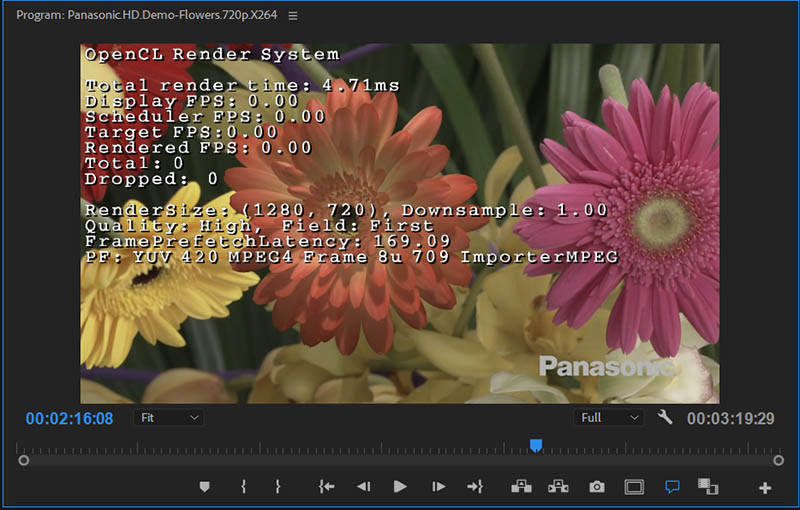Viewport: 800px width, 510px height.
Task: Go to In point
Action: [327, 487]
